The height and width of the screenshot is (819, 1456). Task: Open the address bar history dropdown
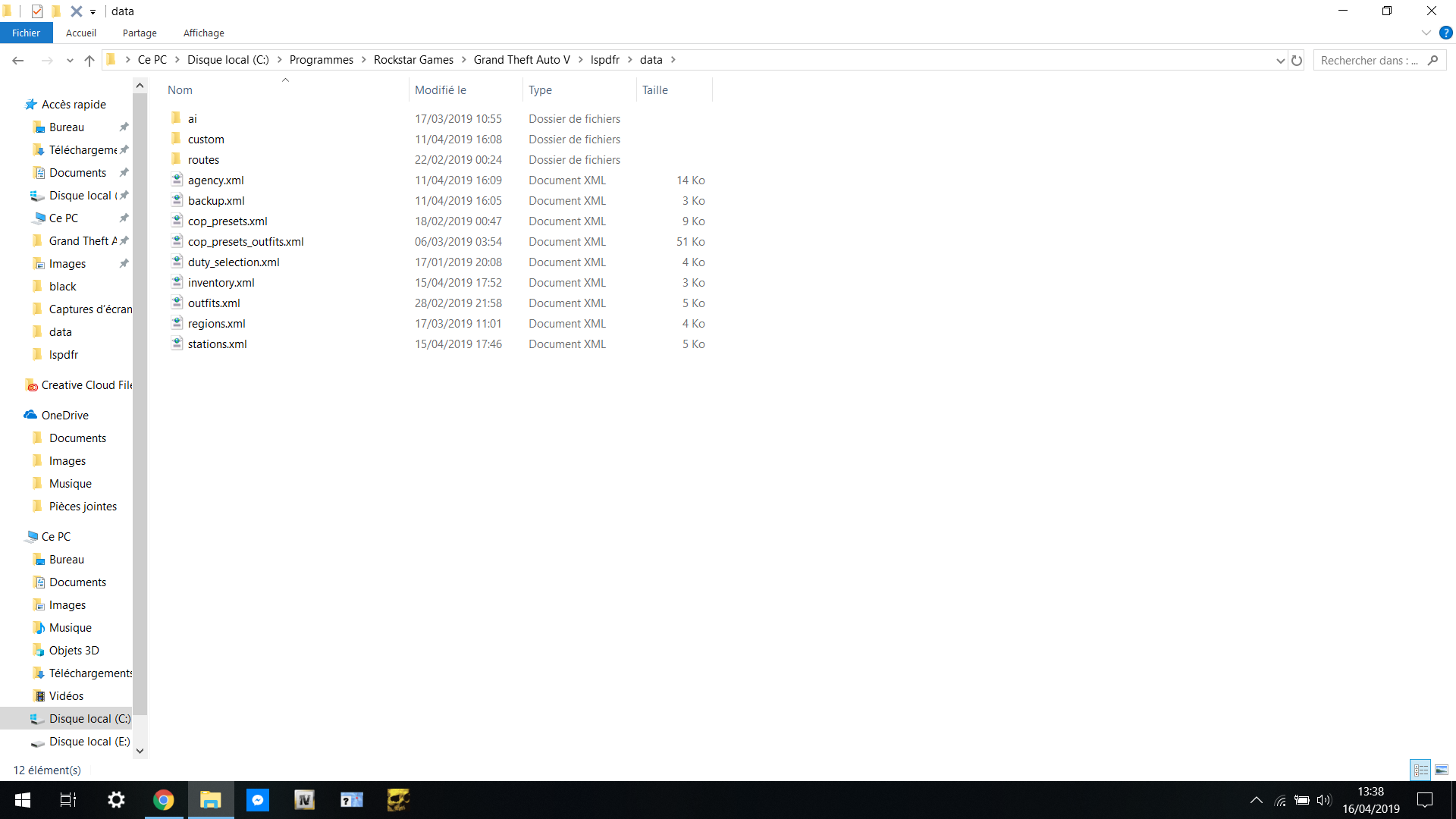(1280, 61)
